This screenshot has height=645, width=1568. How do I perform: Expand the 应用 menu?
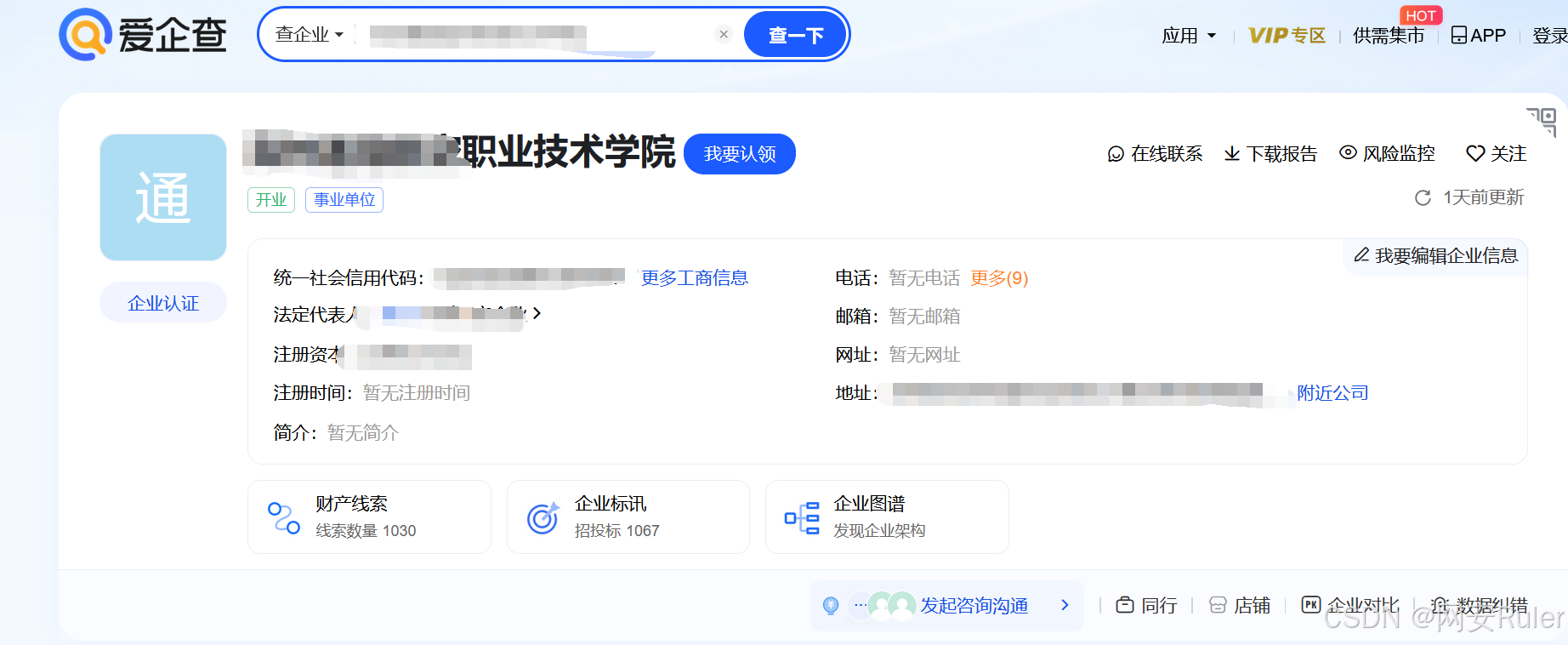(1189, 36)
